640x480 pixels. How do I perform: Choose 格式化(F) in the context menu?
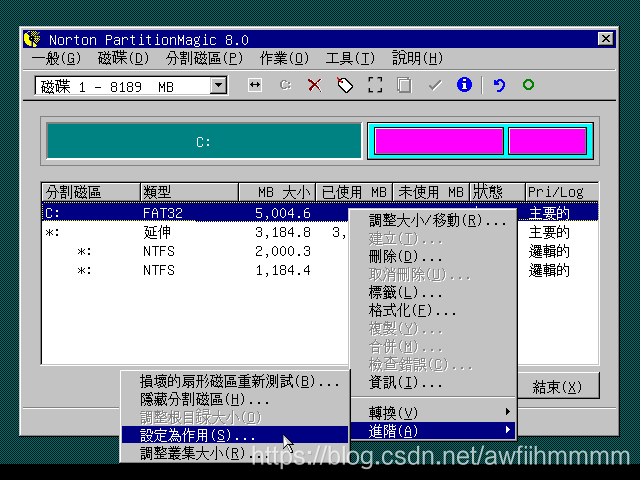tap(433, 311)
